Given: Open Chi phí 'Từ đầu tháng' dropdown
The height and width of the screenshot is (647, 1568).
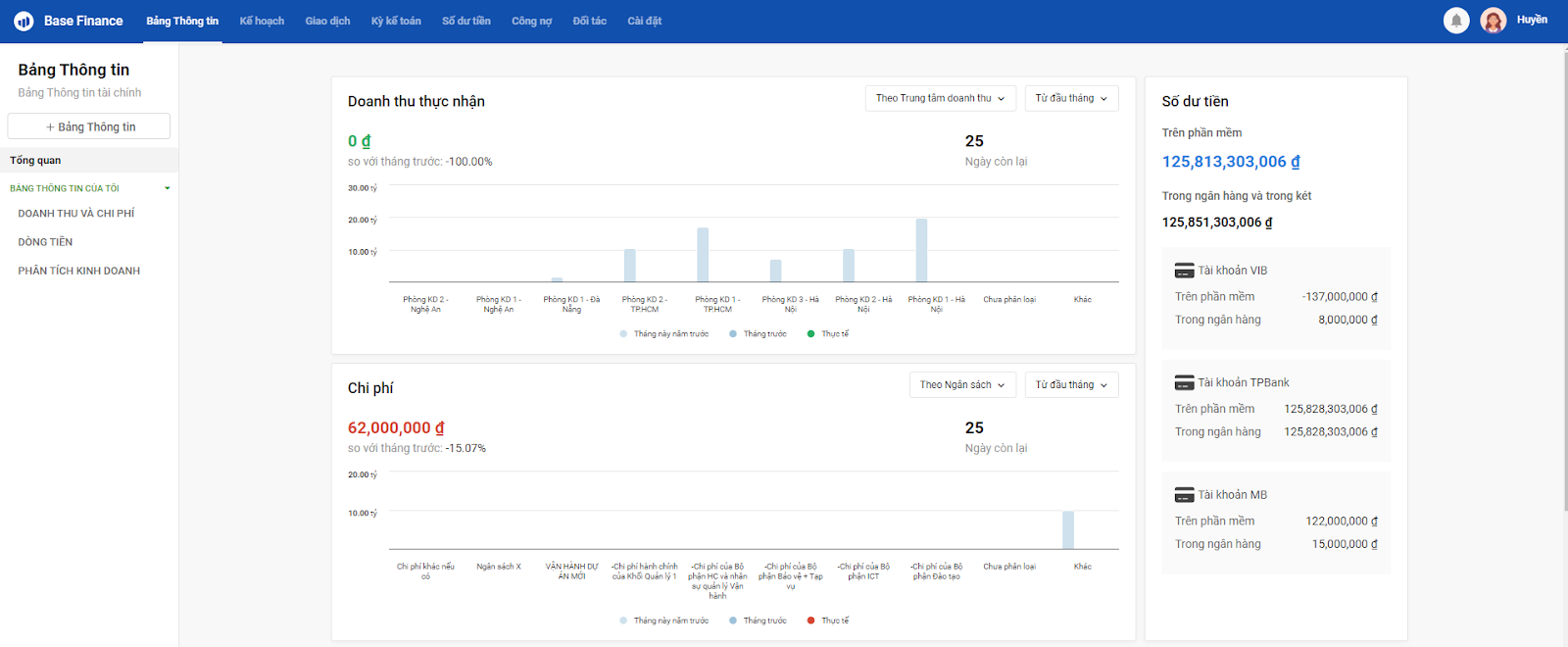Looking at the screenshot, I should pos(1071,385).
